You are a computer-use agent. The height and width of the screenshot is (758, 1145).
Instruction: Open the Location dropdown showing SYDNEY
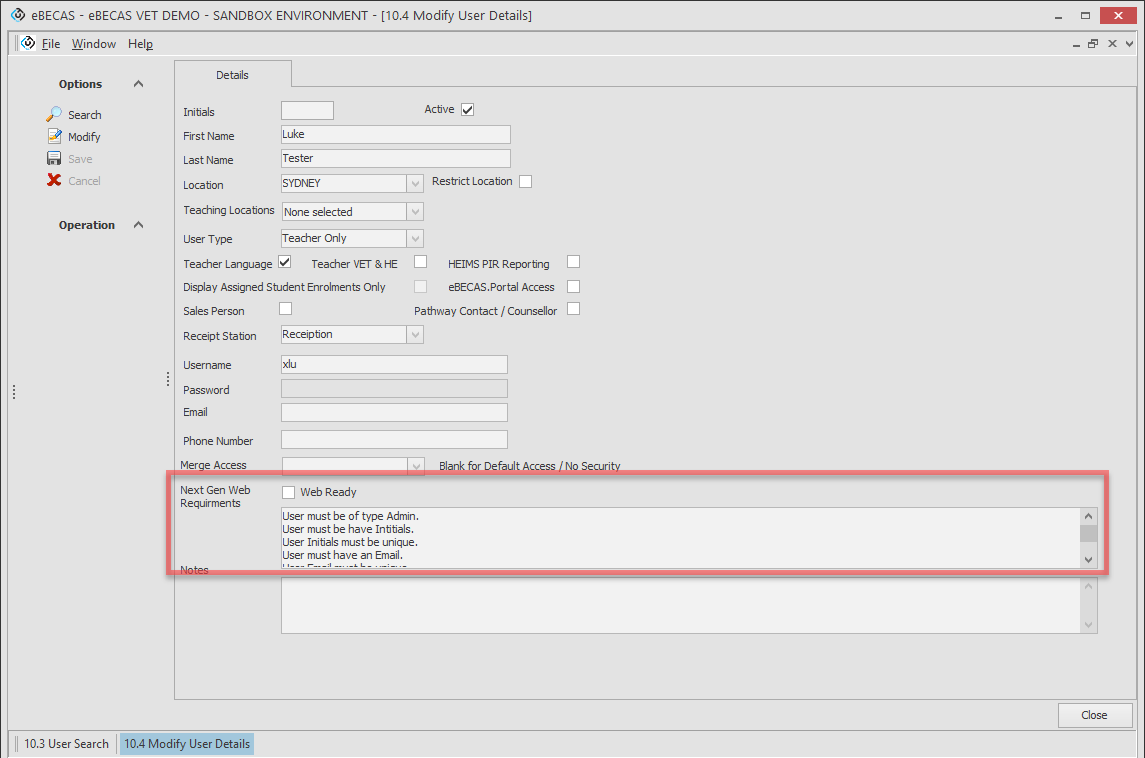pos(415,184)
